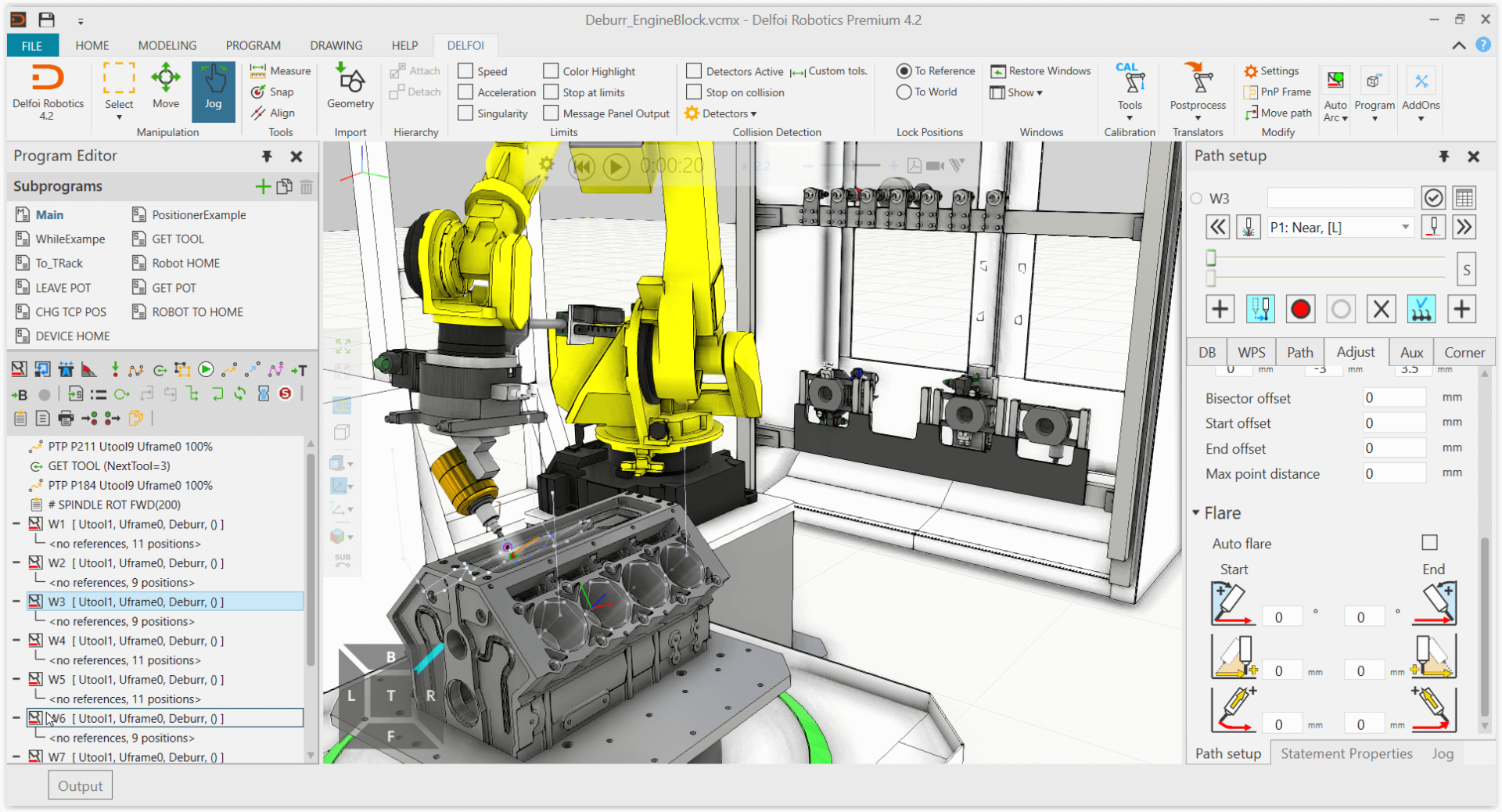Copy subprogram icon in Subprograms header
This screenshot has width=1502, height=812.
pos(285,186)
